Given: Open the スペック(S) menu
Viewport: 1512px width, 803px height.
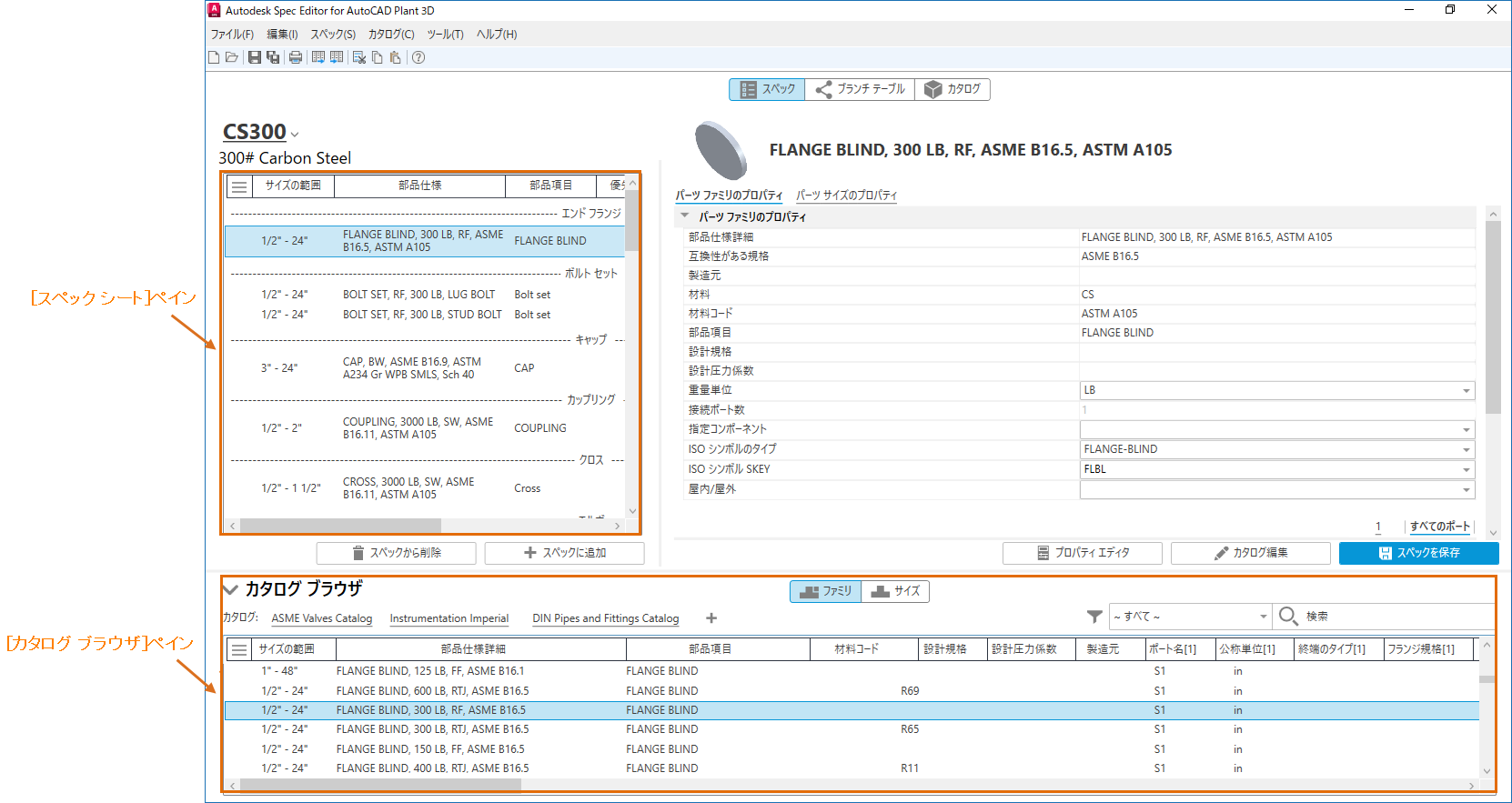Looking at the screenshot, I should point(333,35).
